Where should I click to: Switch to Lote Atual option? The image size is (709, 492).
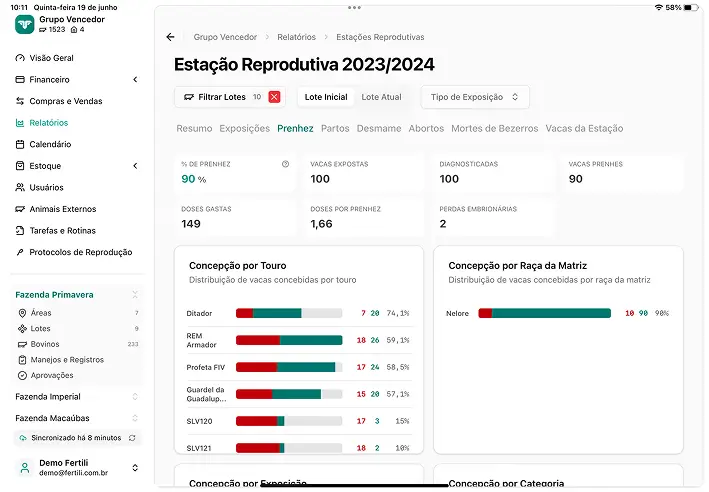point(381,97)
